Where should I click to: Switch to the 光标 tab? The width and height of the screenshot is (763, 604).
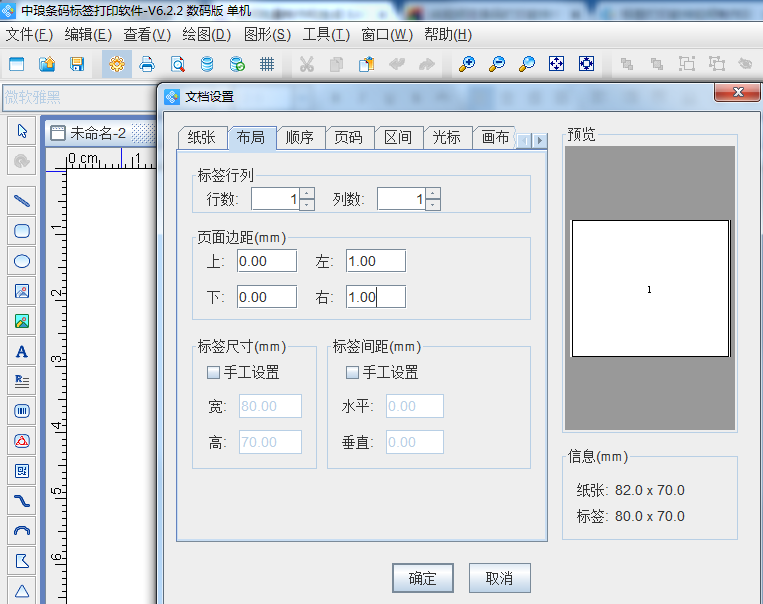447,138
